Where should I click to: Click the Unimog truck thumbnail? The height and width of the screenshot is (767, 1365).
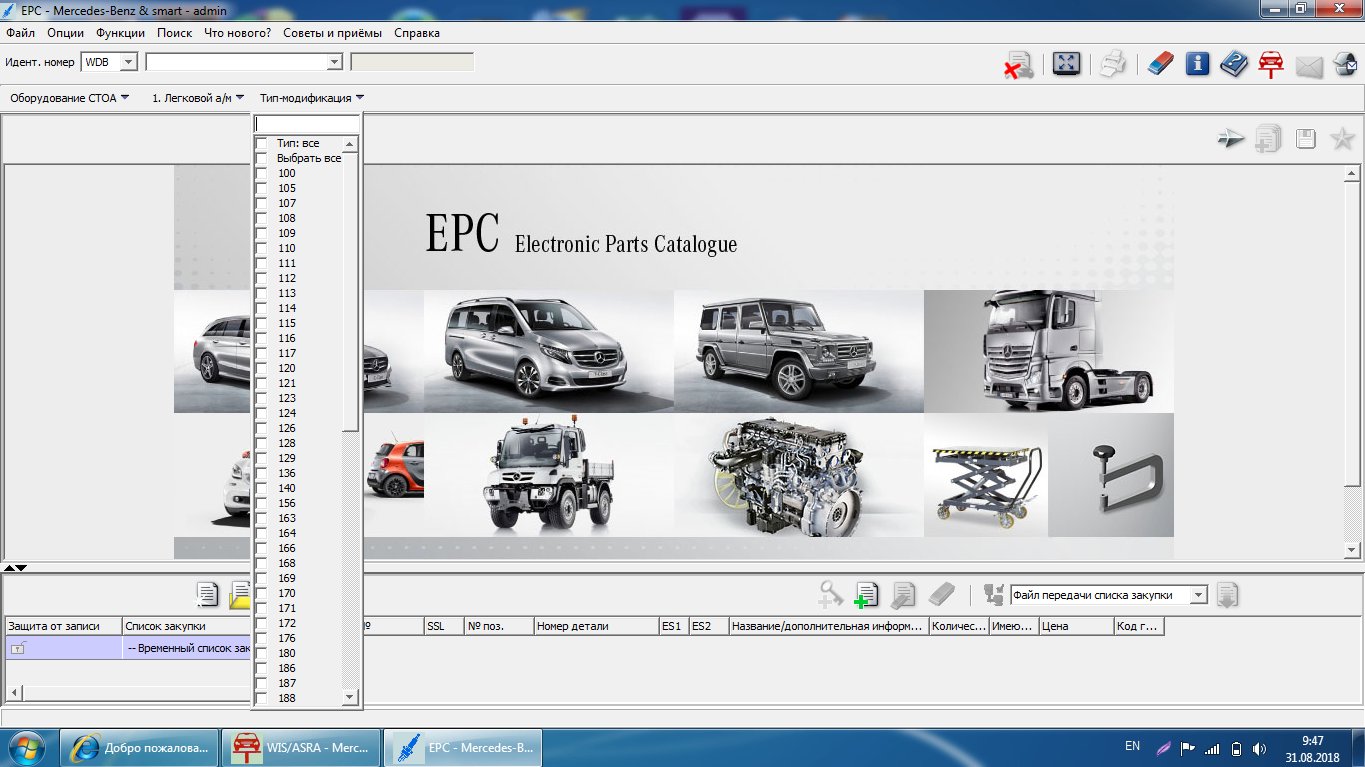click(x=549, y=475)
